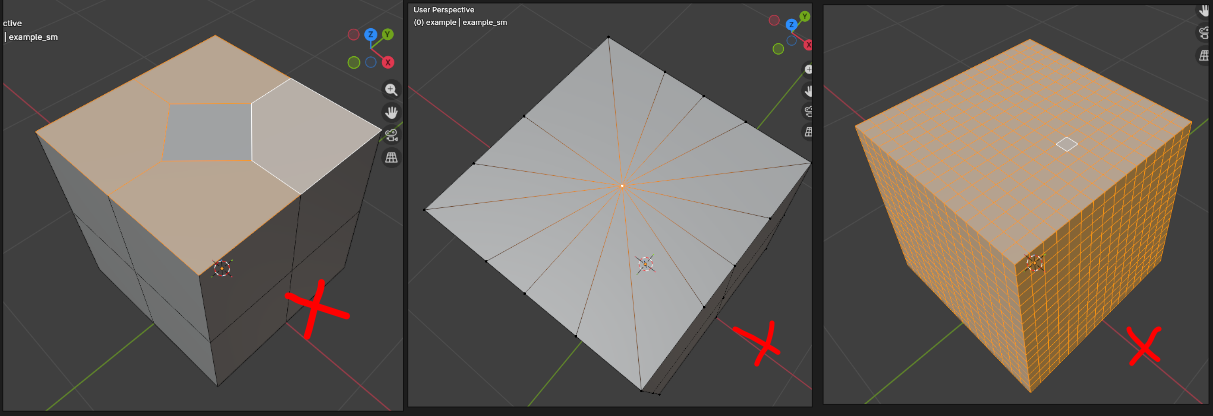1213x416 pixels.
Task: Select the center vertex of the fan mesh
Action: tap(622, 186)
